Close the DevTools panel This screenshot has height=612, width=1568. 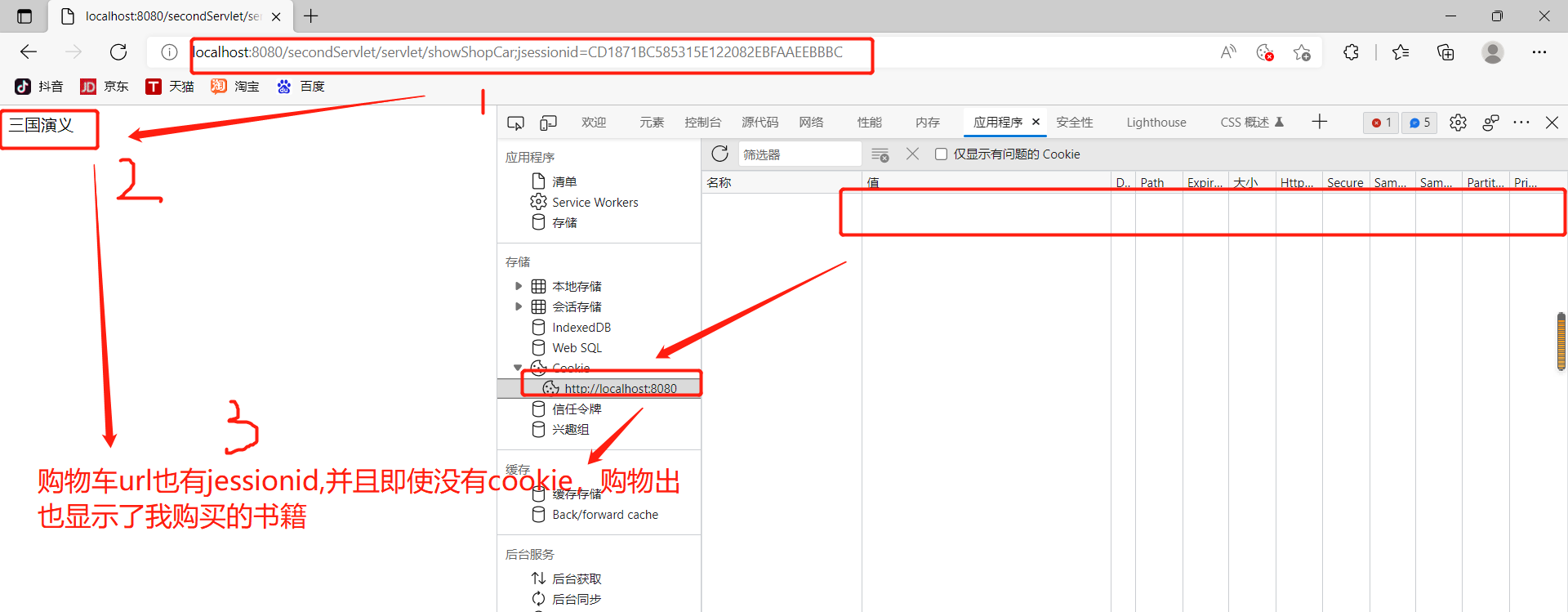point(1552,123)
